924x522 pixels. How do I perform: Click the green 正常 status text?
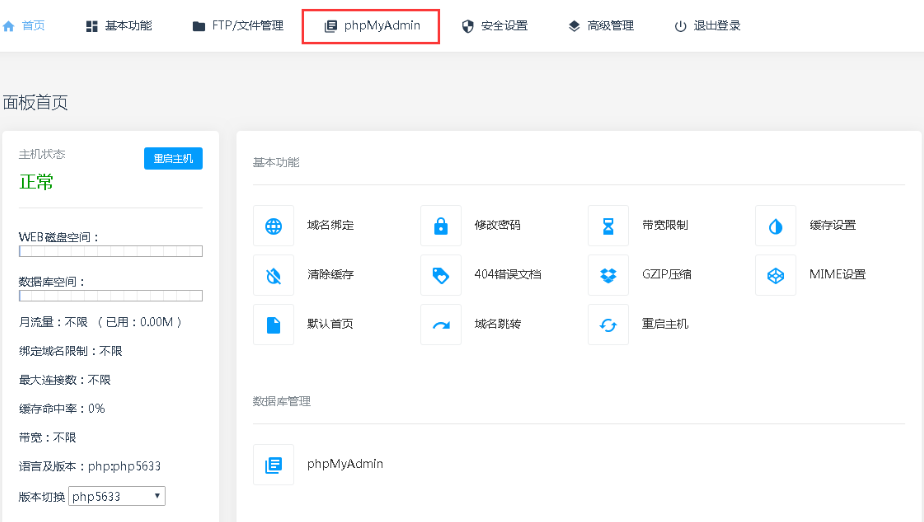[36, 182]
